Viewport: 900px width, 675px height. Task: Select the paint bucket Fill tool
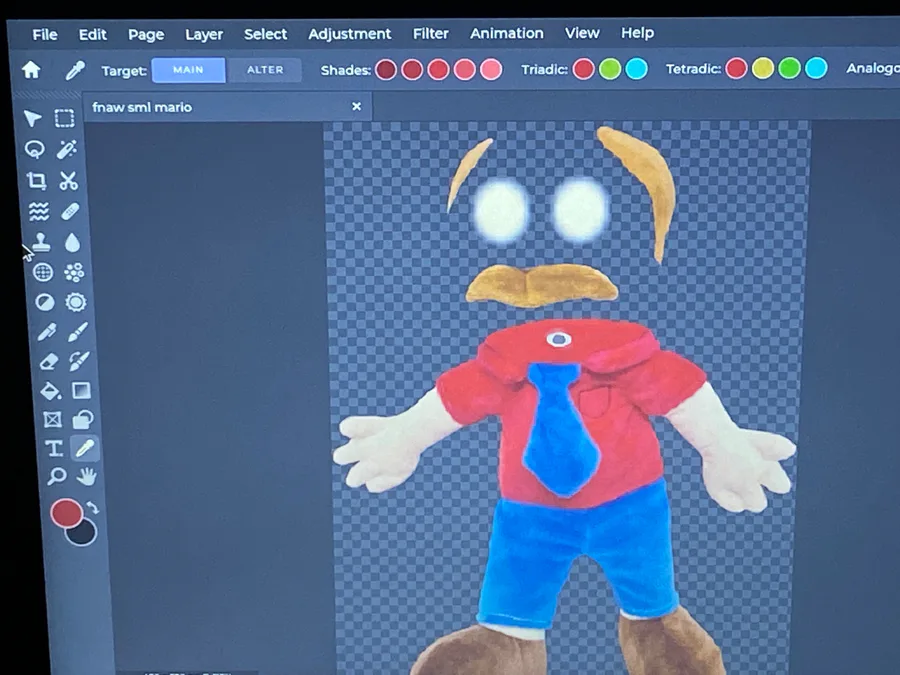[x=51, y=391]
